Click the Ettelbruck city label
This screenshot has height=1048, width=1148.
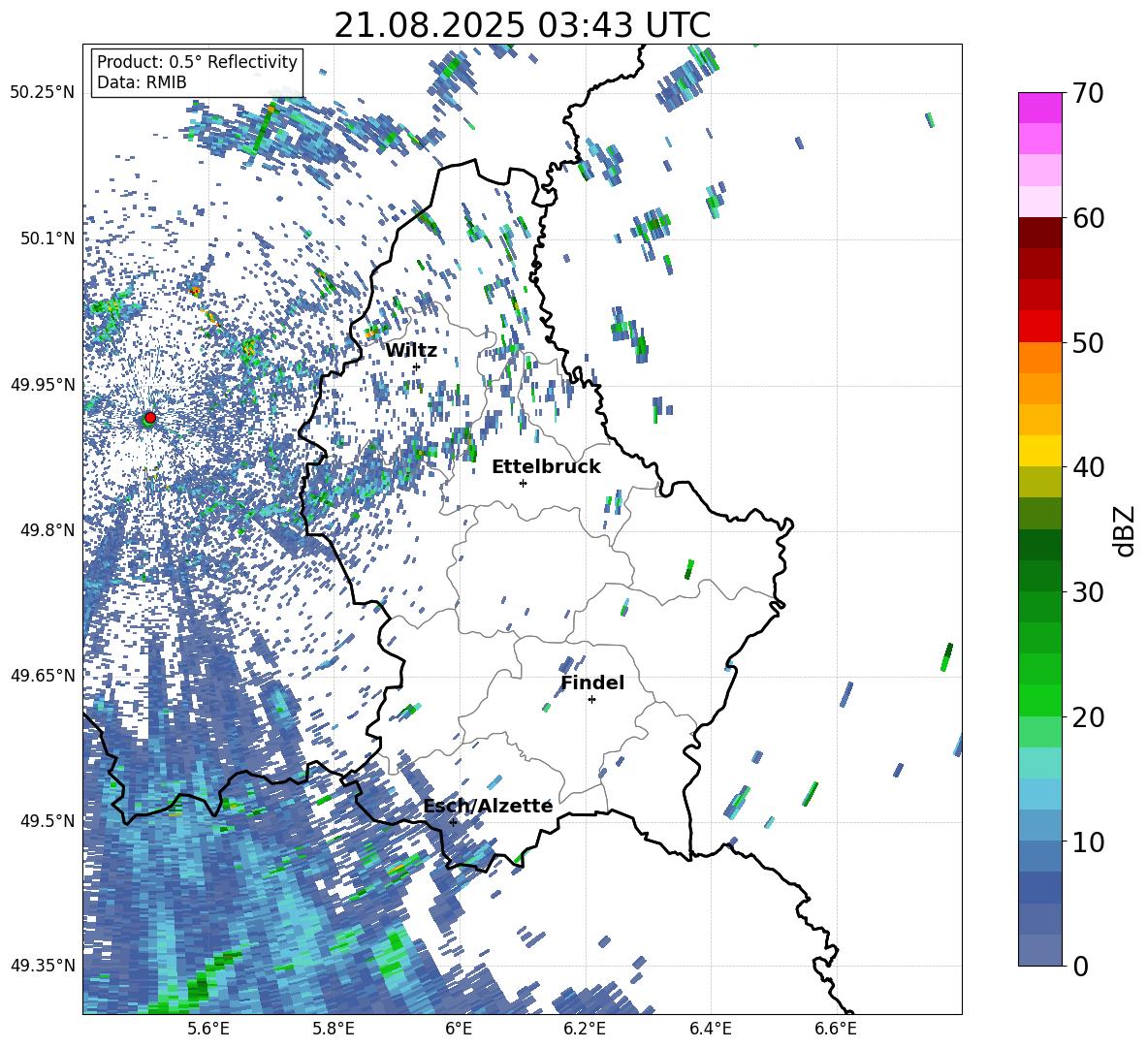tap(546, 467)
